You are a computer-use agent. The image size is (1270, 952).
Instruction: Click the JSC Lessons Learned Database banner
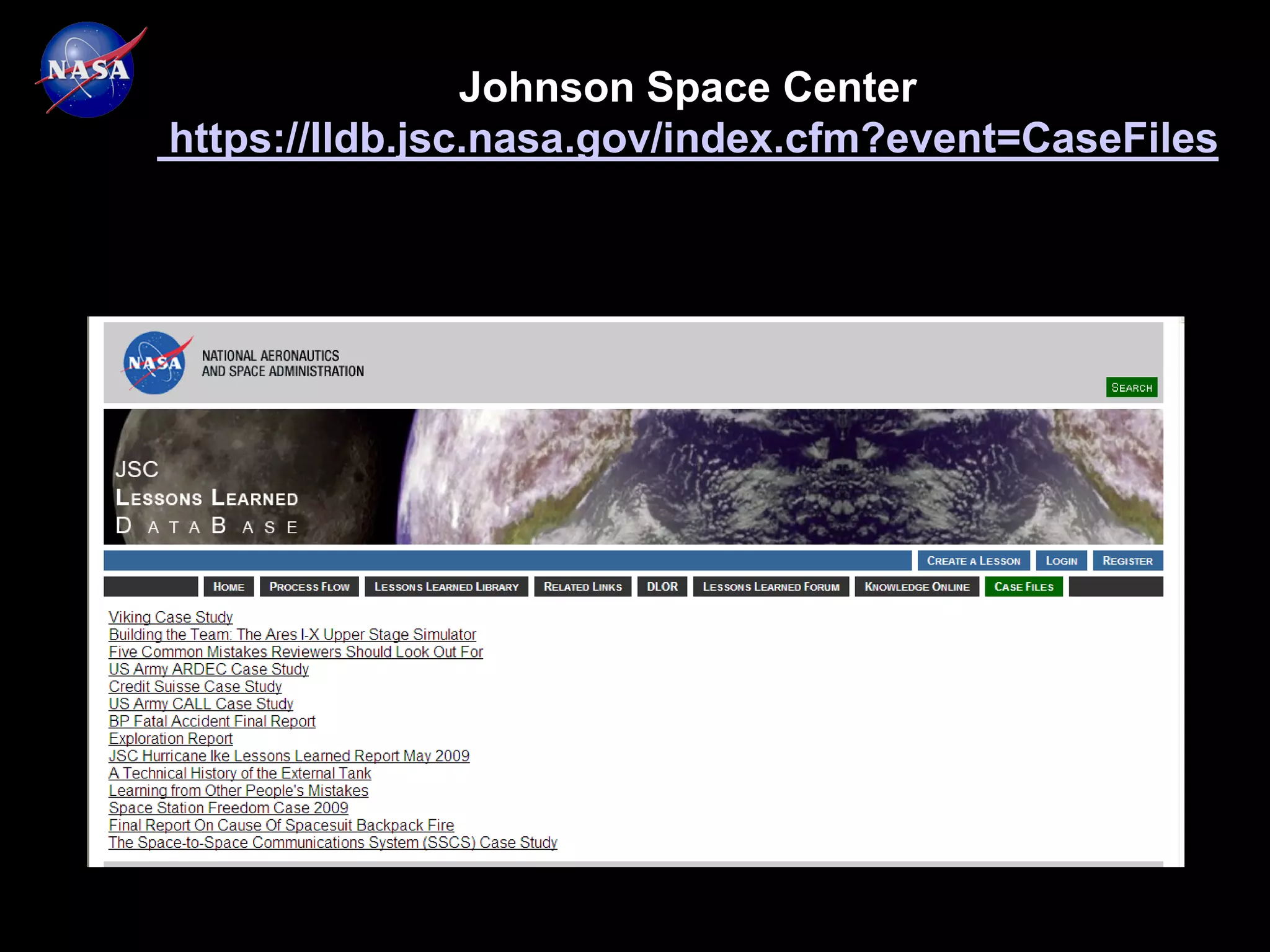click(633, 477)
